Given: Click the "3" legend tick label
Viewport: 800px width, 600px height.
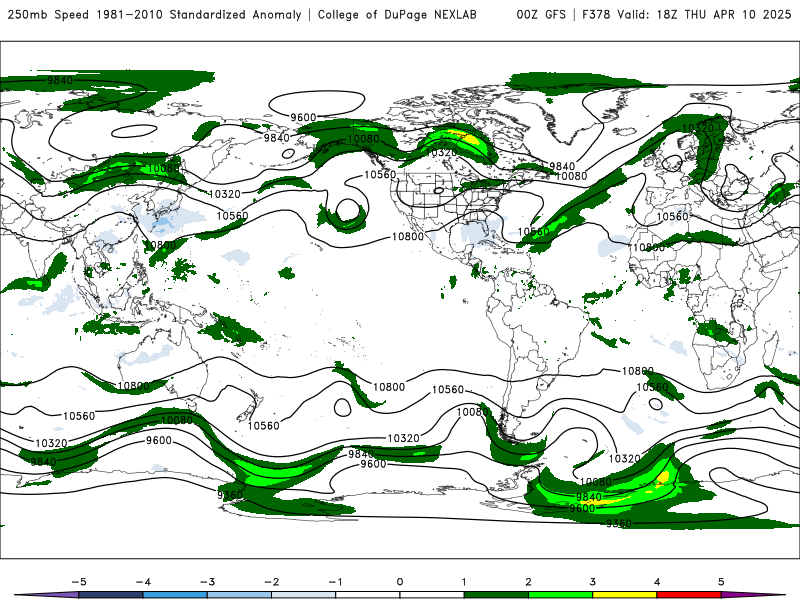Looking at the screenshot, I should [593, 582].
